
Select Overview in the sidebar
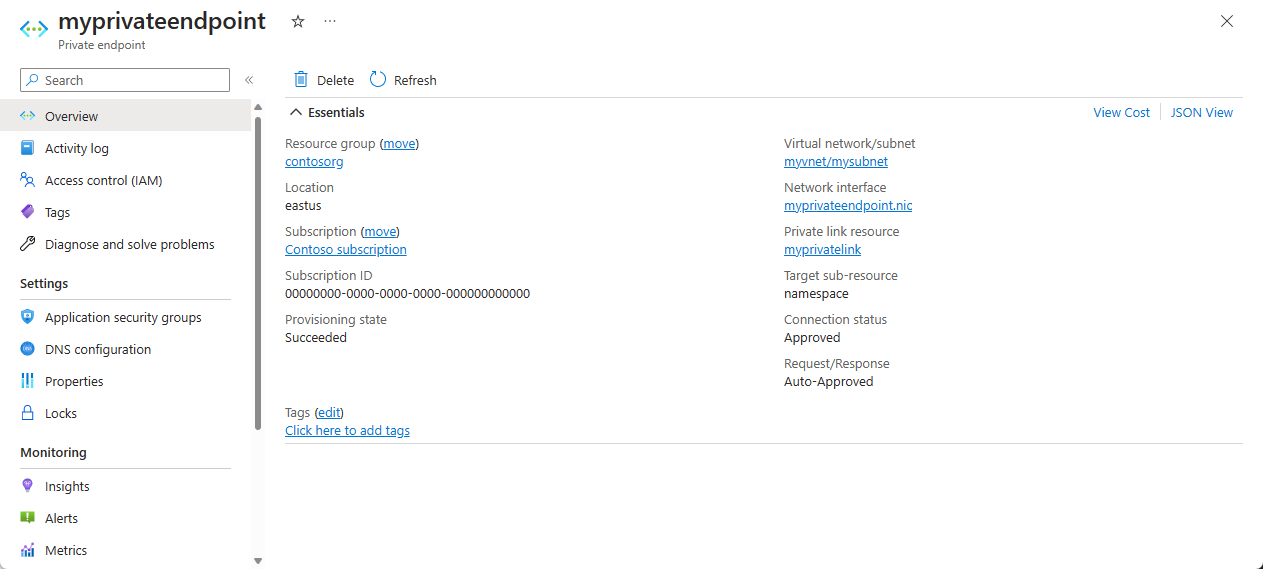(125, 116)
